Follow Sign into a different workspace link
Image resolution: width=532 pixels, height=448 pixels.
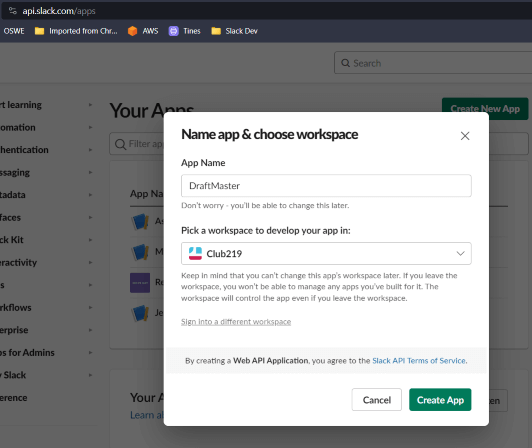(x=236, y=322)
